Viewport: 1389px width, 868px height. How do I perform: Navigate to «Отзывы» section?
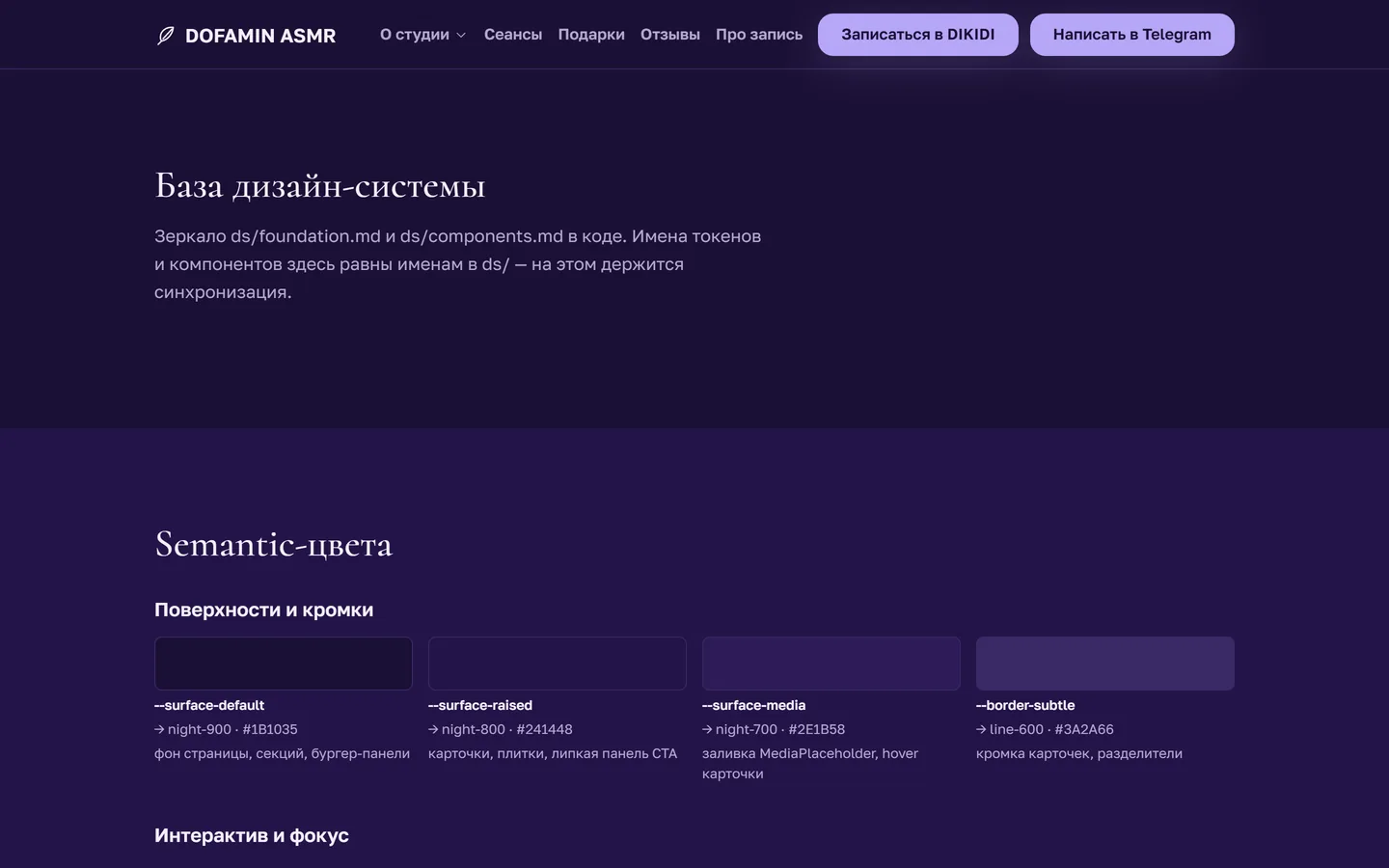[670, 35]
